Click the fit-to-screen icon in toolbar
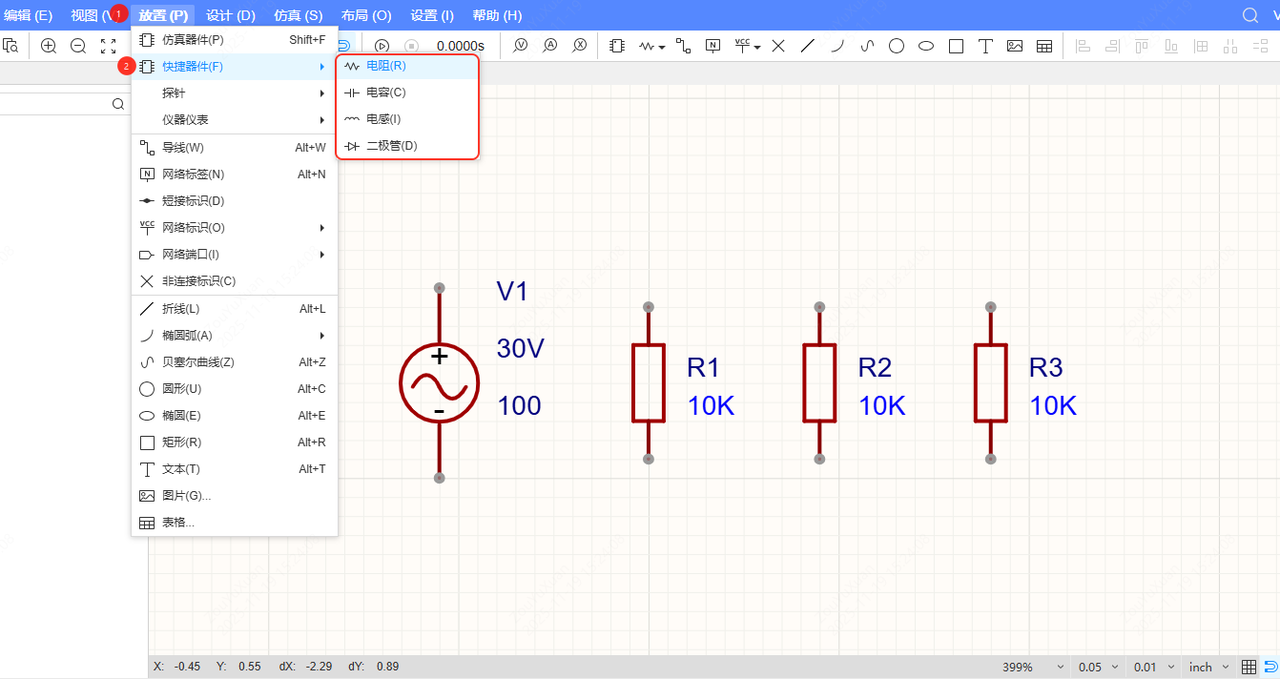This screenshot has width=1280, height=679. (108, 46)
